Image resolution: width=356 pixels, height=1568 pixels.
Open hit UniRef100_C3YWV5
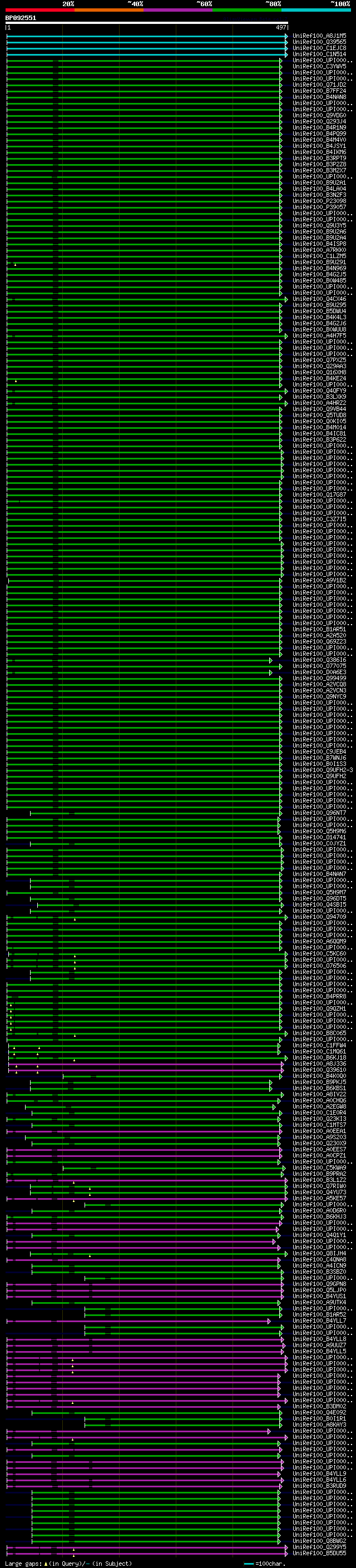[319, 66]
